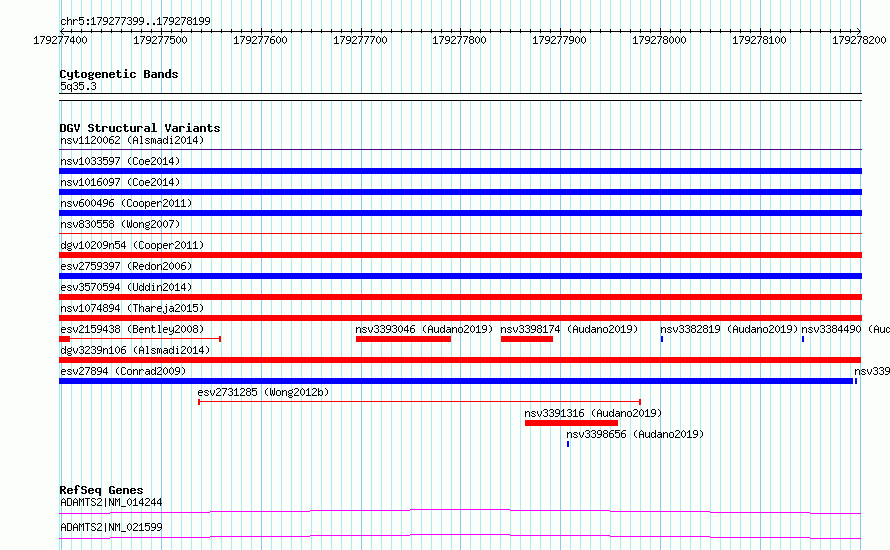Click the nsv1074894 (Thareja2015) label
This screenshot has height=550, width=890.
[132, 308]
